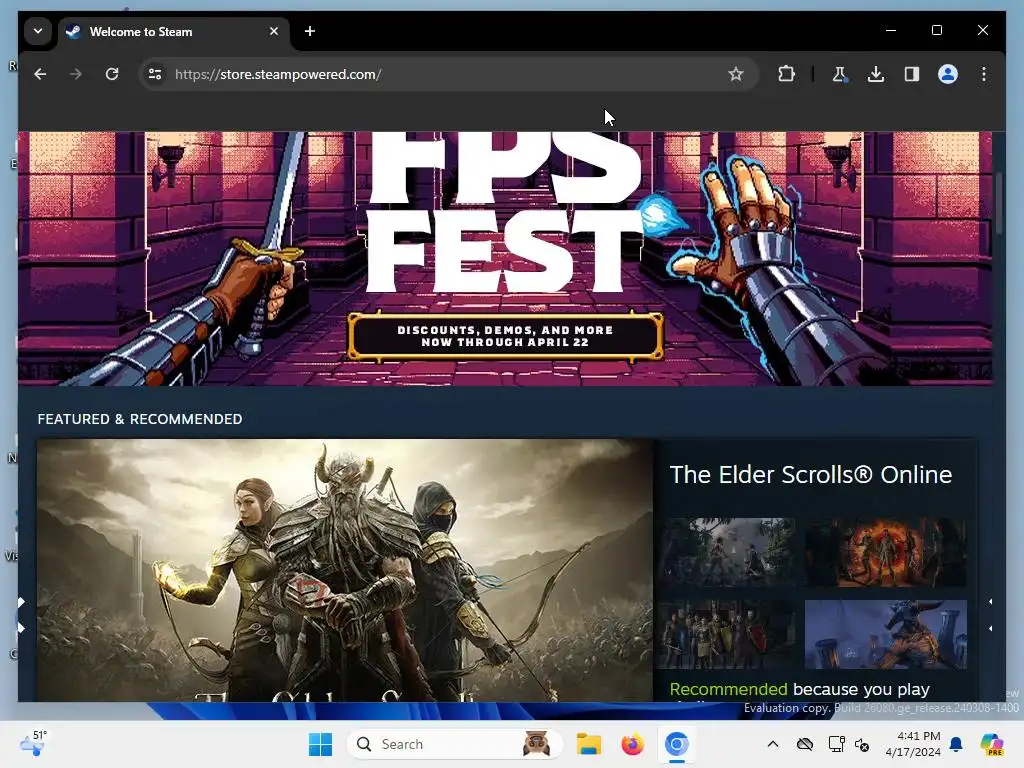
Task: Click the taskbar Search box
Action: [455, 744]
